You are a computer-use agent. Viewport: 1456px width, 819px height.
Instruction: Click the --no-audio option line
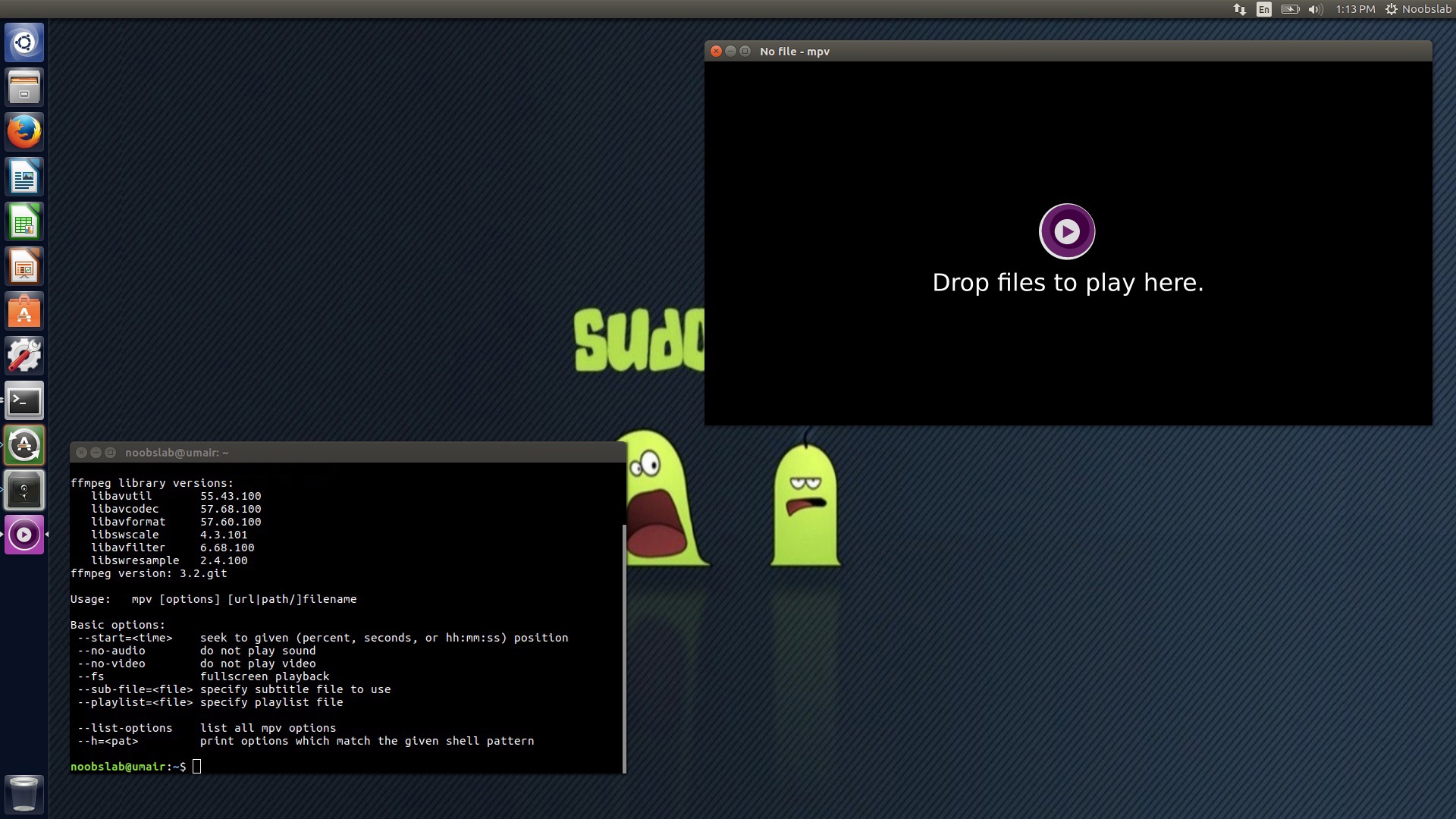point(196,651)
